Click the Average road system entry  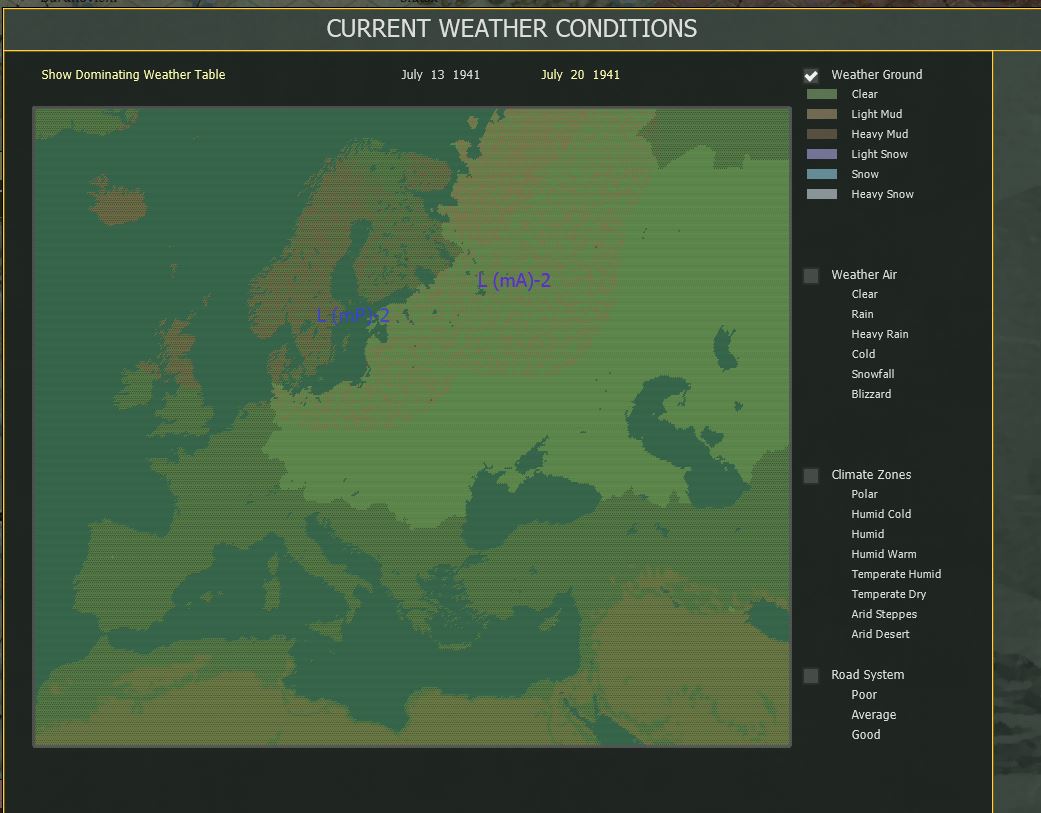pos(874,715)
